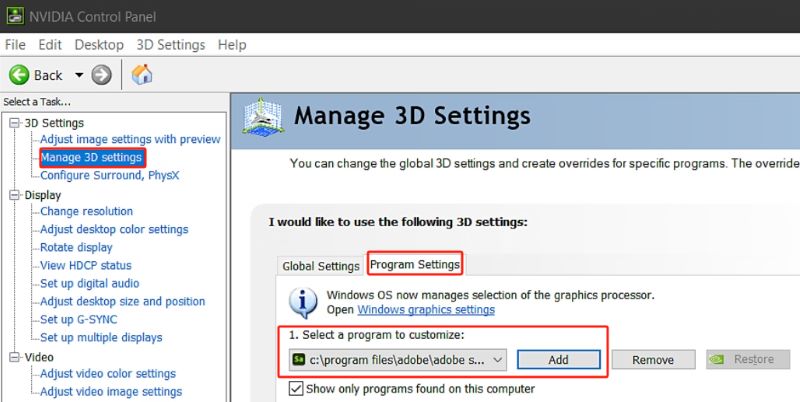Click the Add button
Image resolution: width=800 pixels, height=402 pixels.
(x=559, y=360)
